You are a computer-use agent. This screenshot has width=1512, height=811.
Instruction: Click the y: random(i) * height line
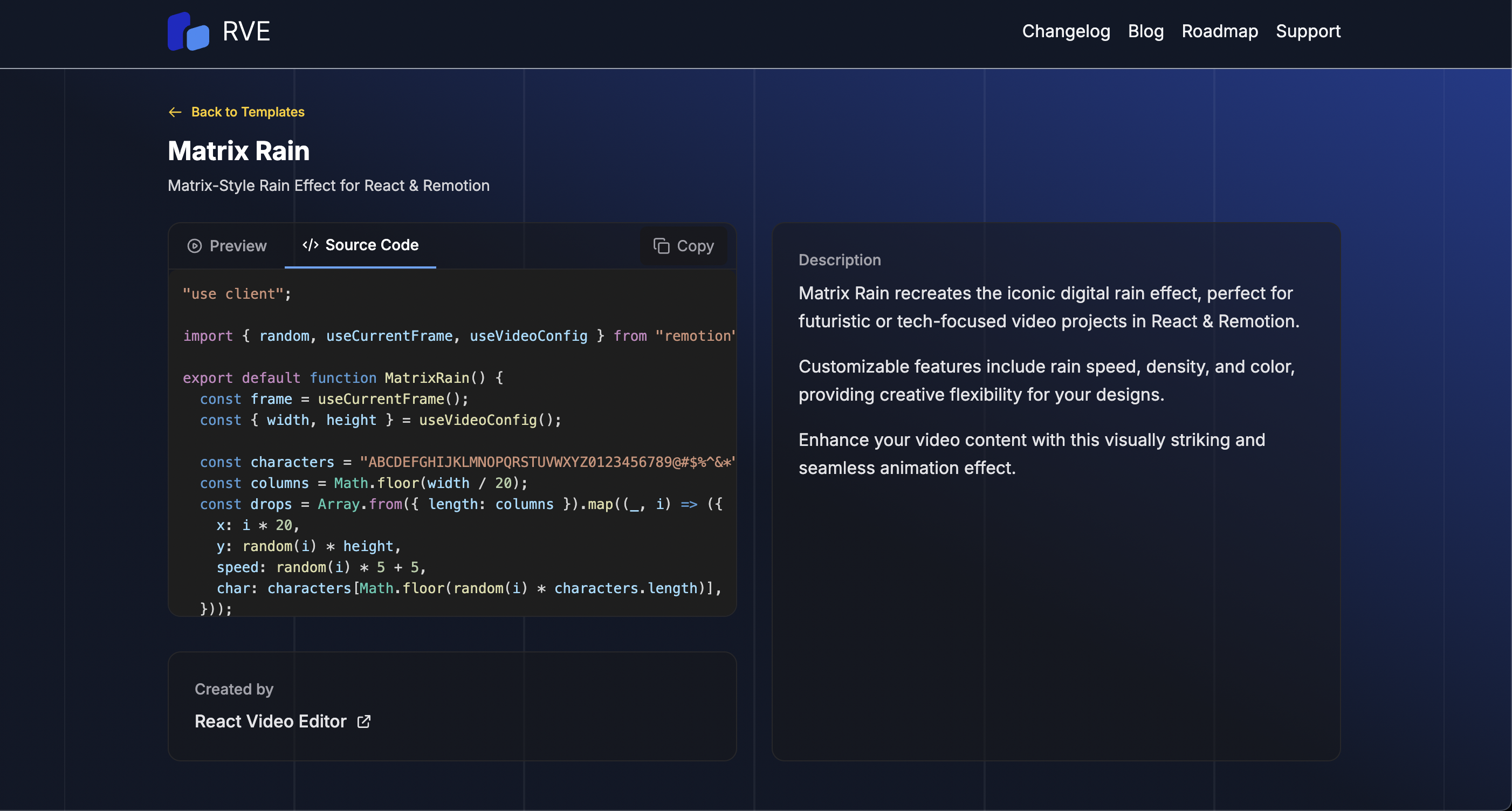[309, 546]
